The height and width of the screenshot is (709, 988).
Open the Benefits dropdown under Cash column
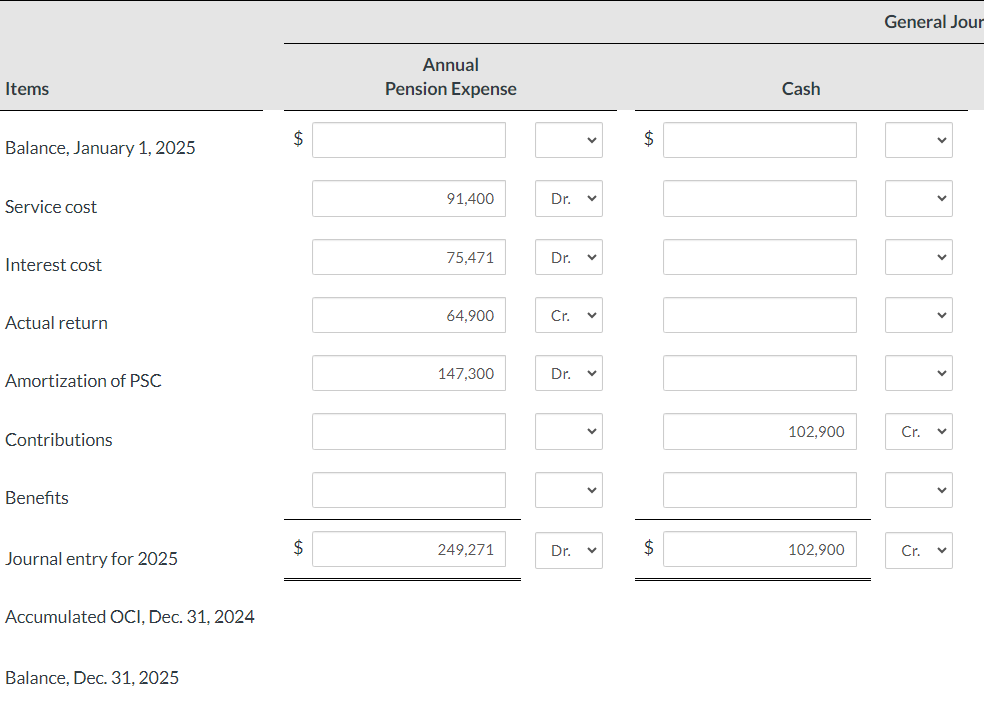(x=918, y=490)
